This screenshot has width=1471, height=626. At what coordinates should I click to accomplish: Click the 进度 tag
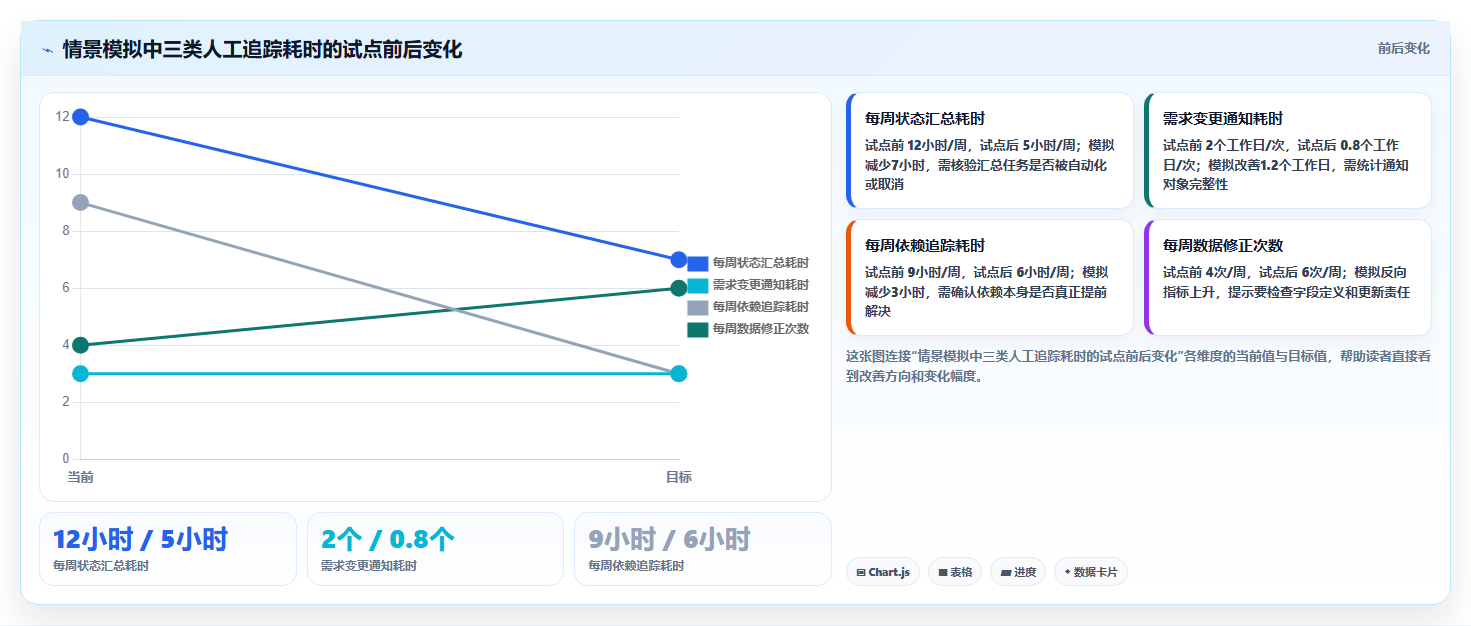(1018, 572)
